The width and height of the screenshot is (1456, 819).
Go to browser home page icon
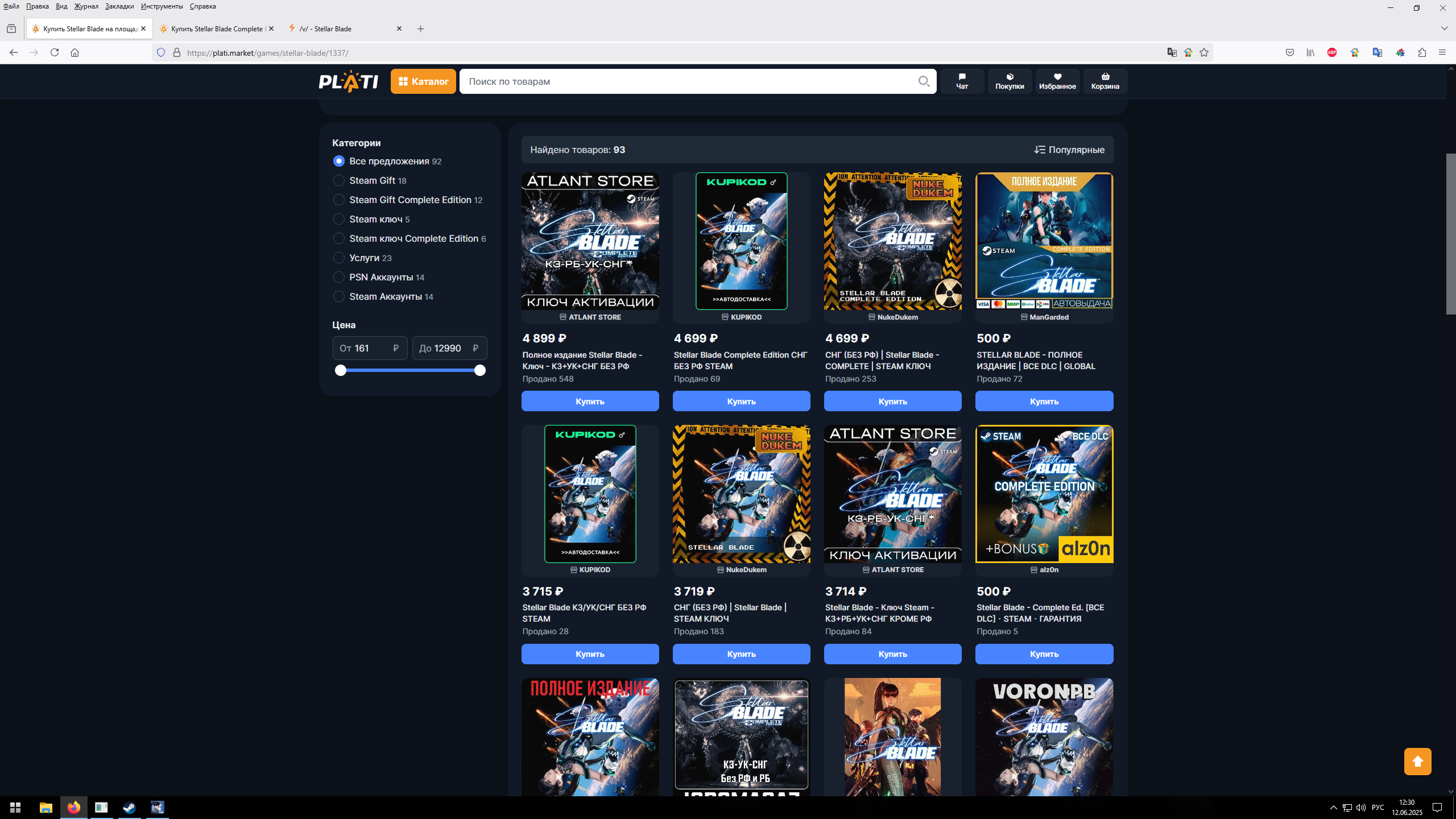click(75, 52)
